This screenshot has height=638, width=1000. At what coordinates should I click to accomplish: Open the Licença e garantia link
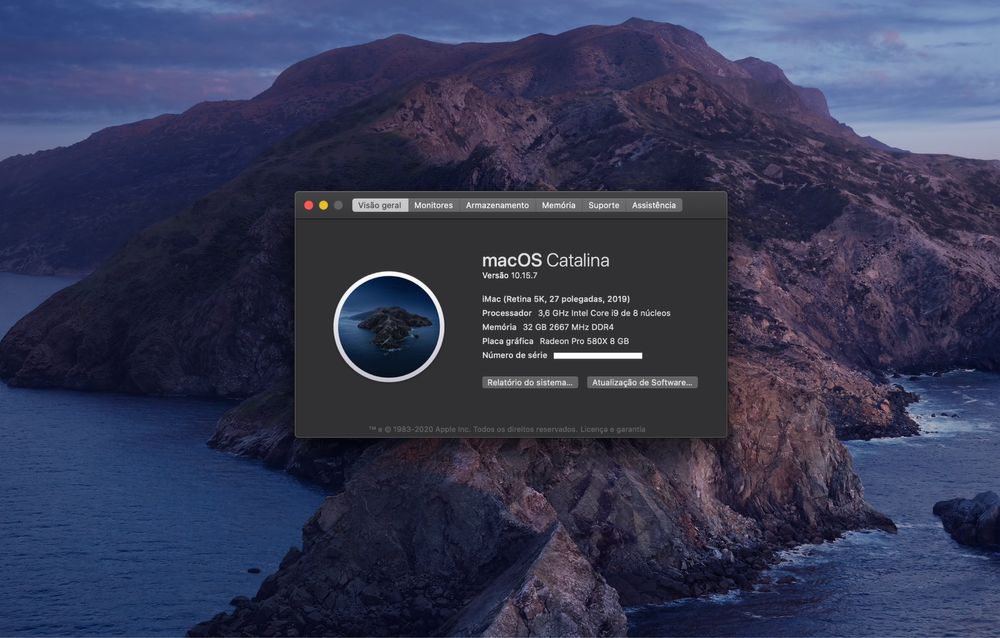coord(613,429)
